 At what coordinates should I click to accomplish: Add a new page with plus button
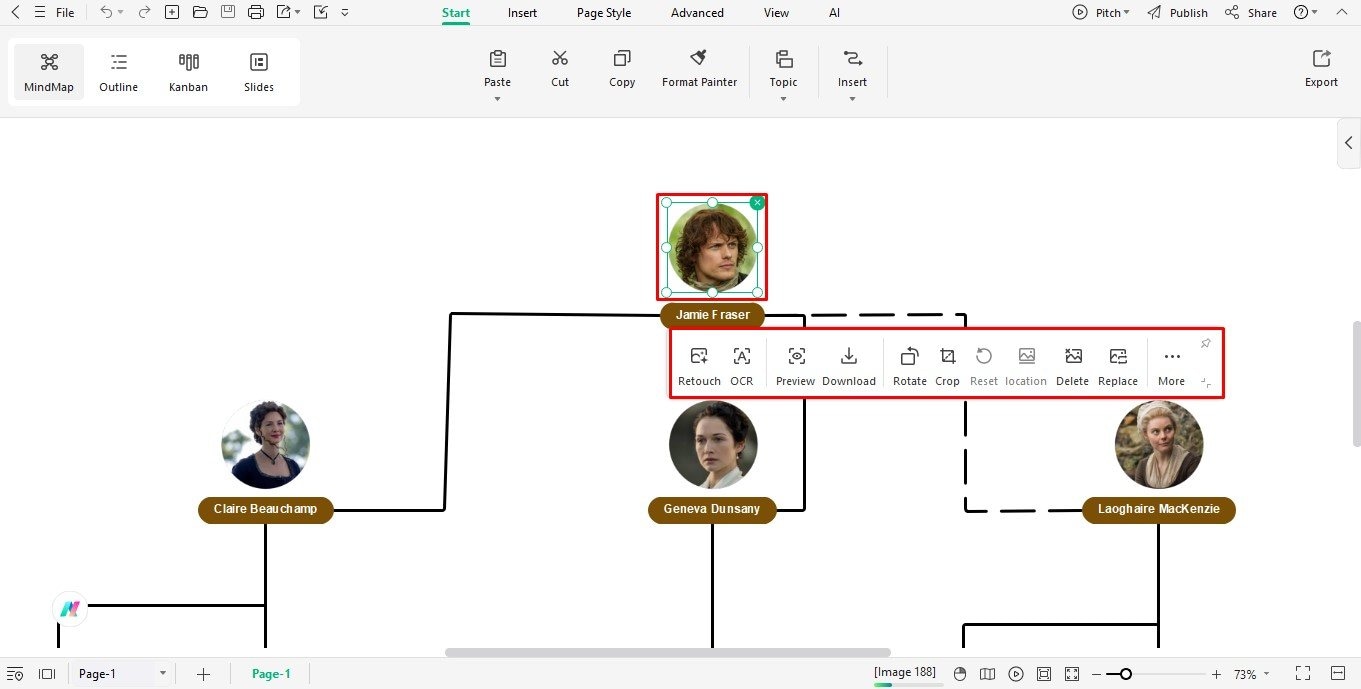203,674
